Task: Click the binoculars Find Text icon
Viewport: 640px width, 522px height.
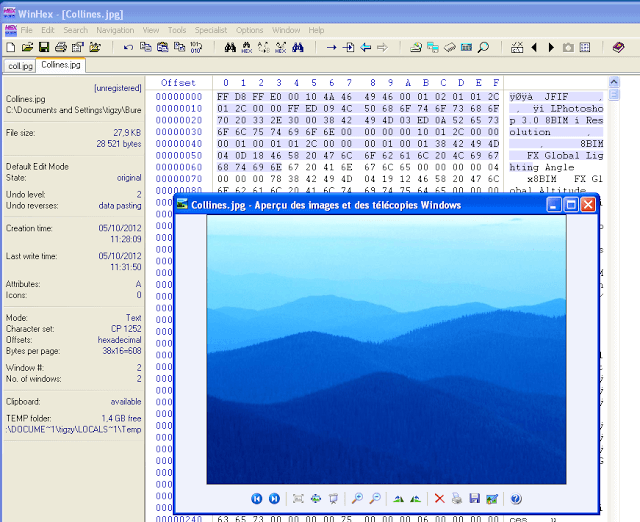Action: pyautogui.click(x=230, y=47)
